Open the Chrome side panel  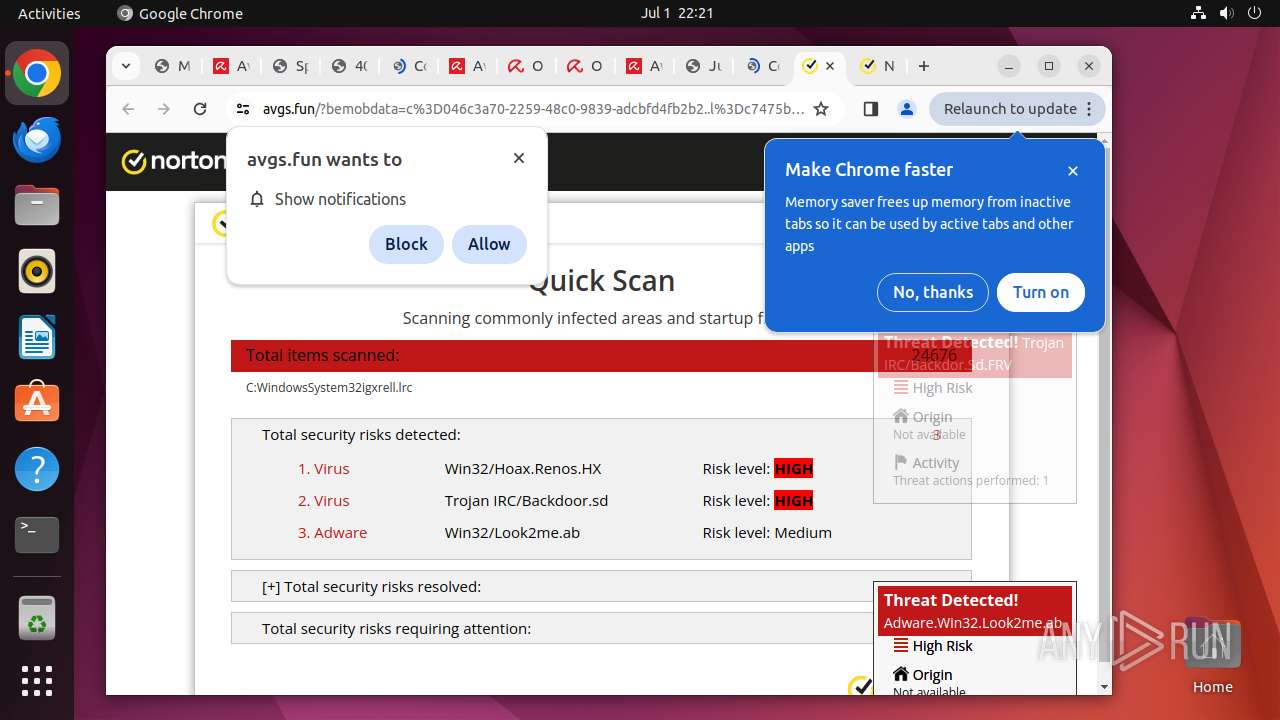tap(870, 109)
